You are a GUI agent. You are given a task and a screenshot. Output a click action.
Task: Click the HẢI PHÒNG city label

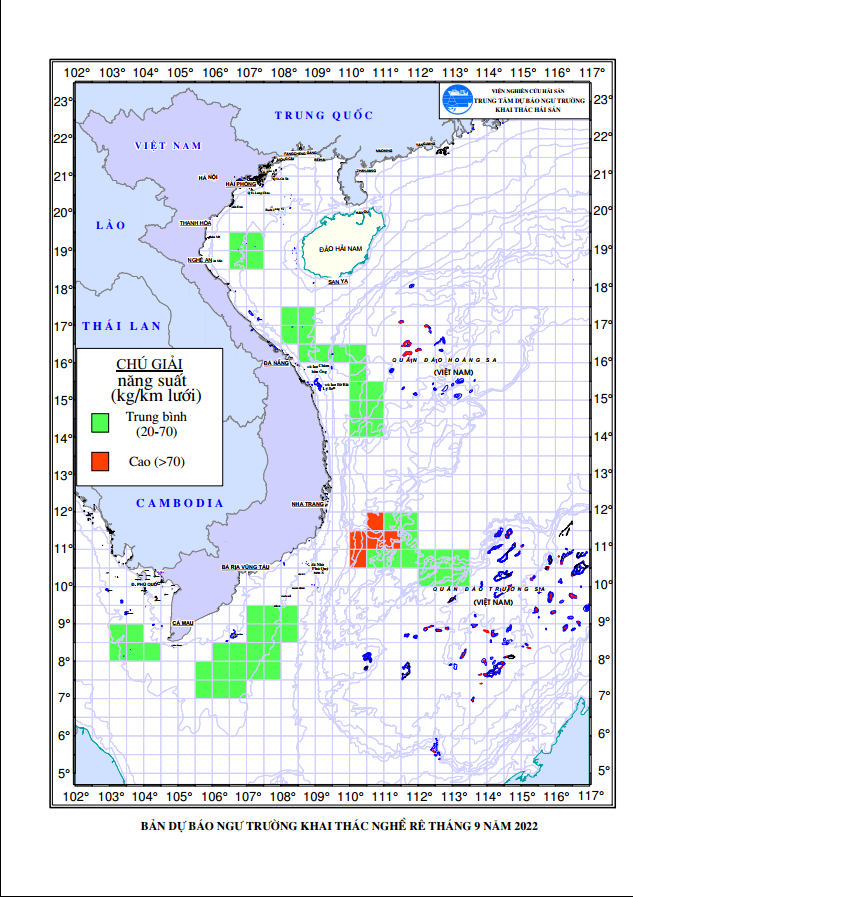click(x=240, y=184)
